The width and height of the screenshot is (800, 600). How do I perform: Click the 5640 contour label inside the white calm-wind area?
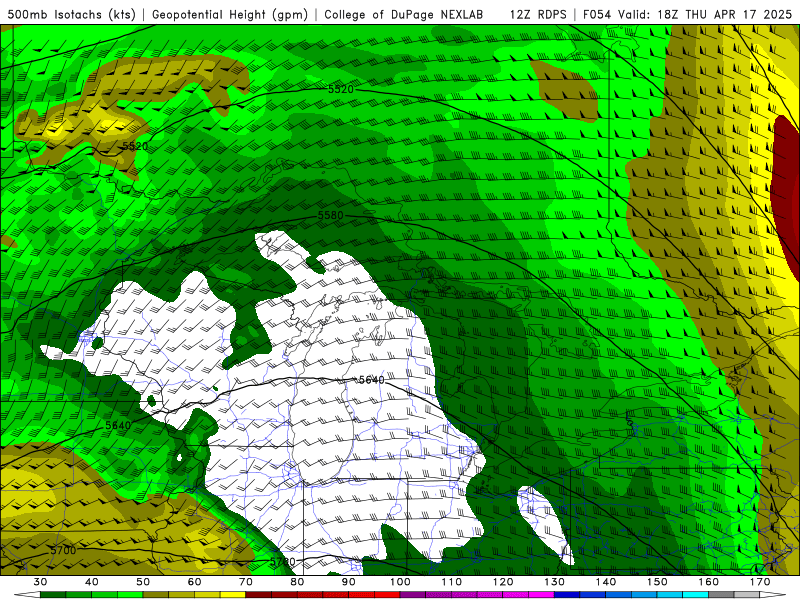[x=371, y=380]
